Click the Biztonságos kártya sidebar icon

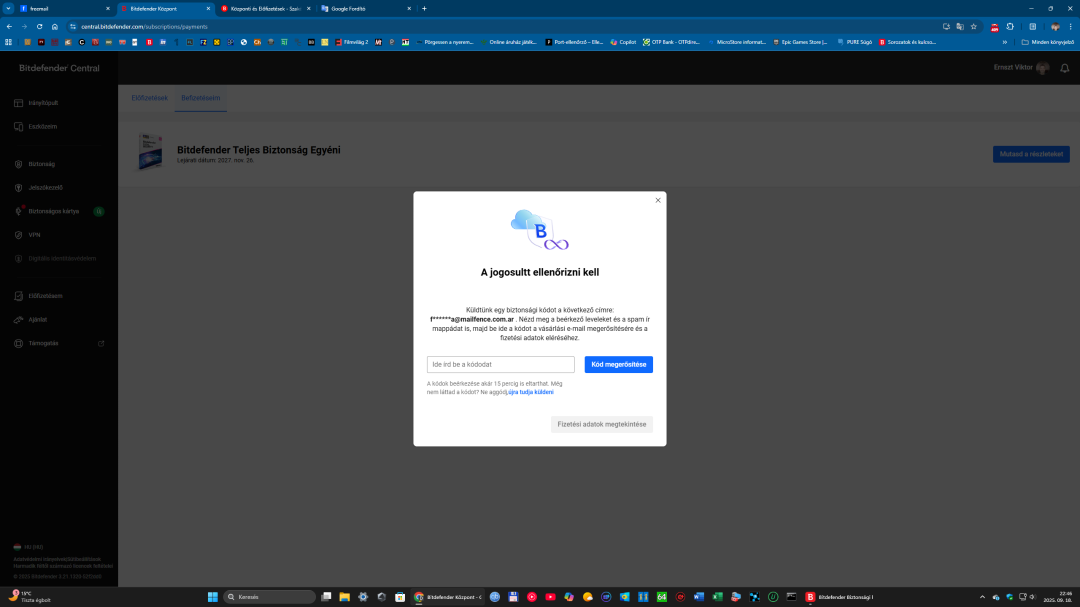point(19,212)
